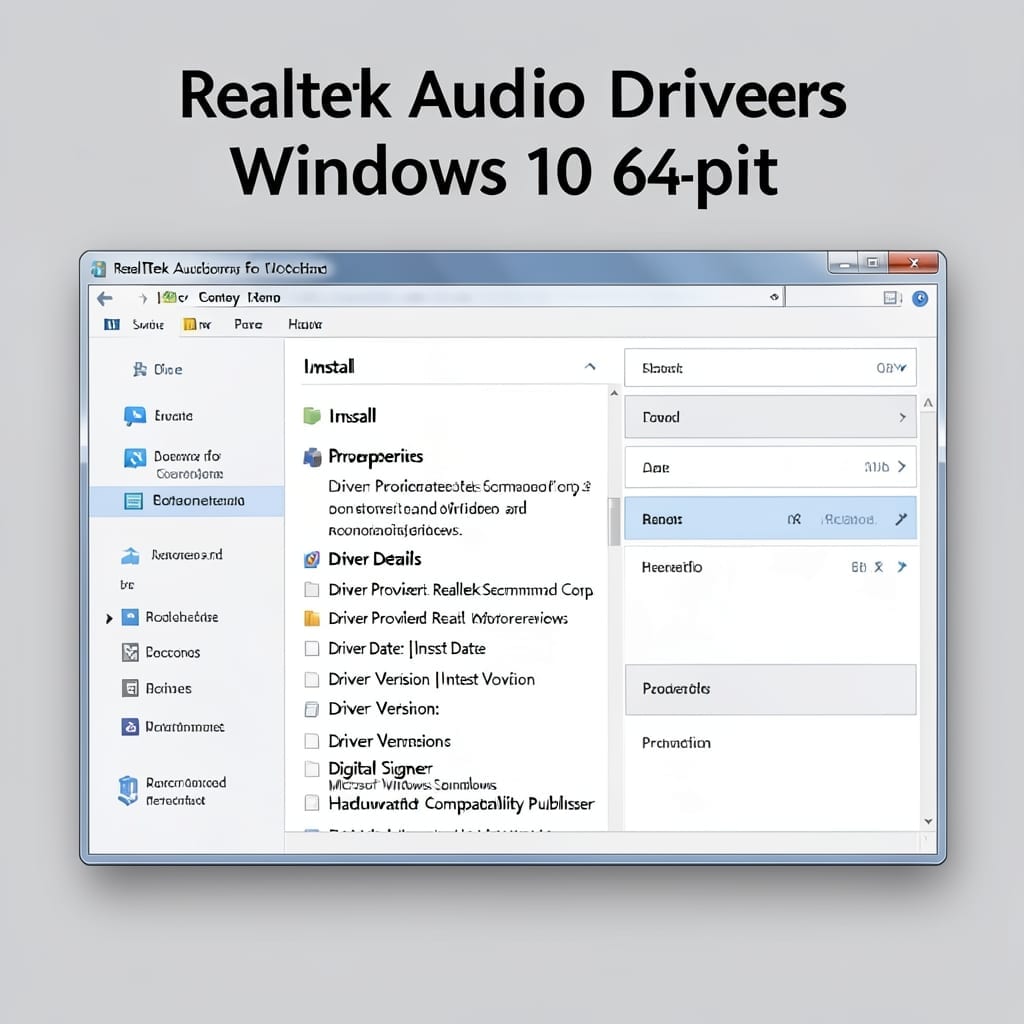
Task: Click the back arrow navigation button
Action: click(x=104, y=299)
